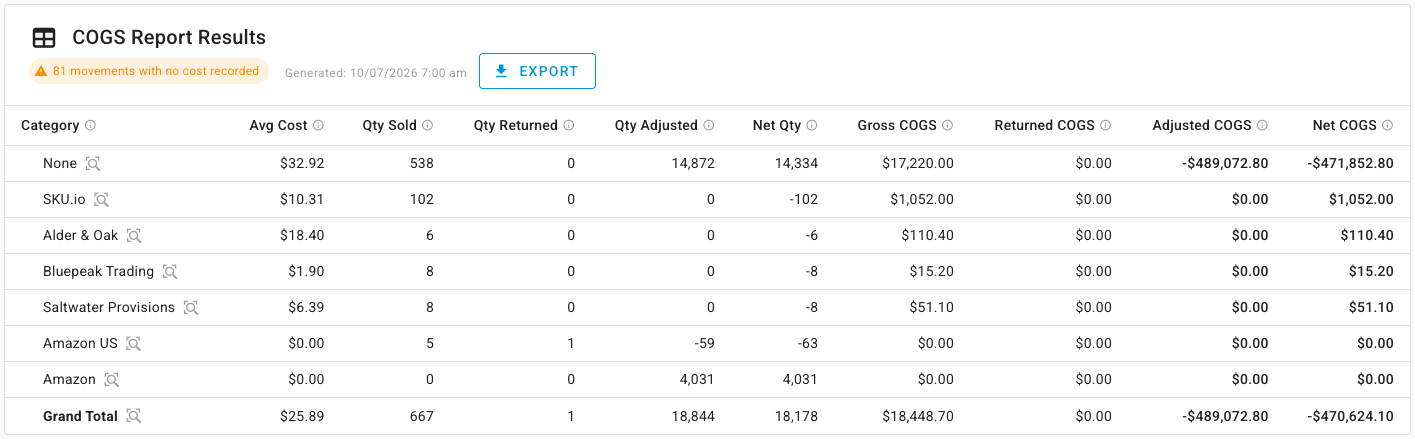Click the $17,220.00 gross COGS value

917,163
